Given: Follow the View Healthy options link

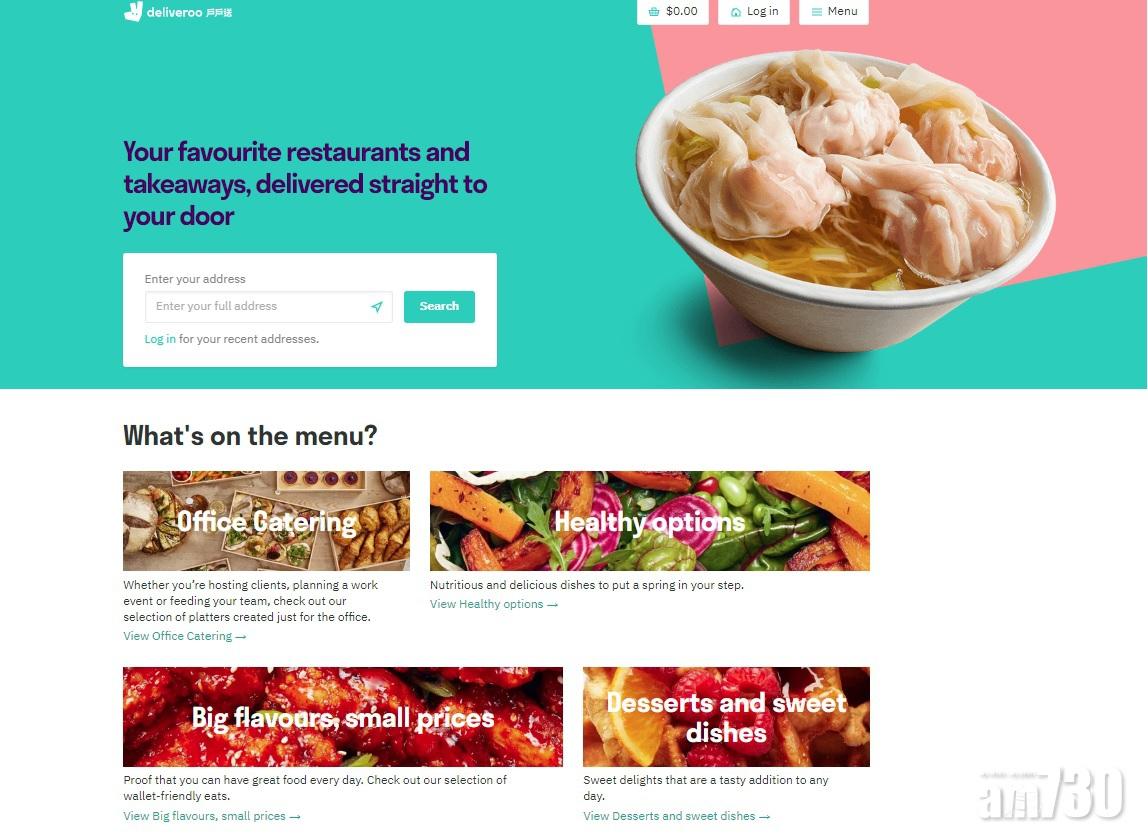Looking at the screenshot, I should click(x=493, y=604).
